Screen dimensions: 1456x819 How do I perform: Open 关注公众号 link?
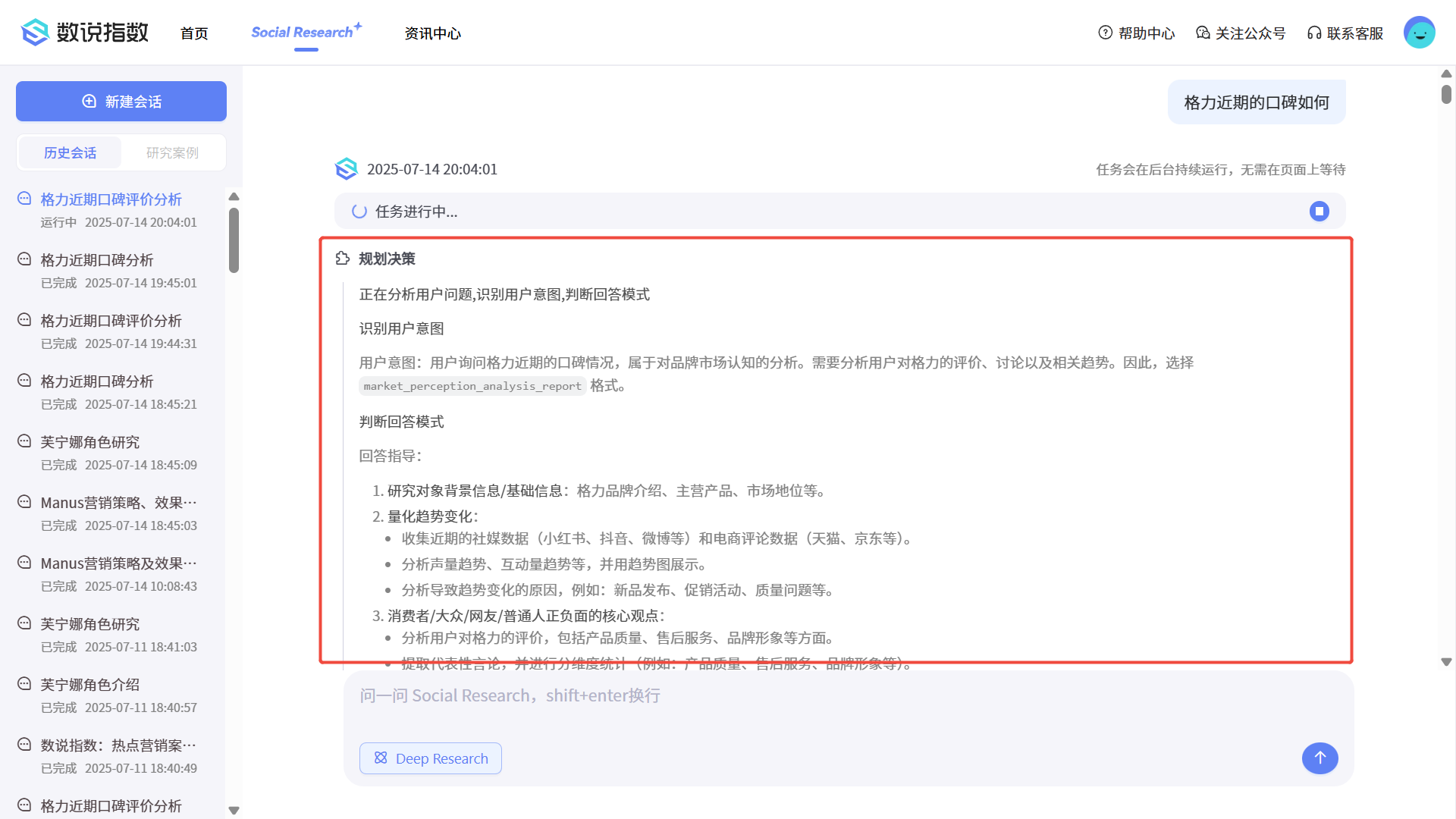coord(1241,33)
